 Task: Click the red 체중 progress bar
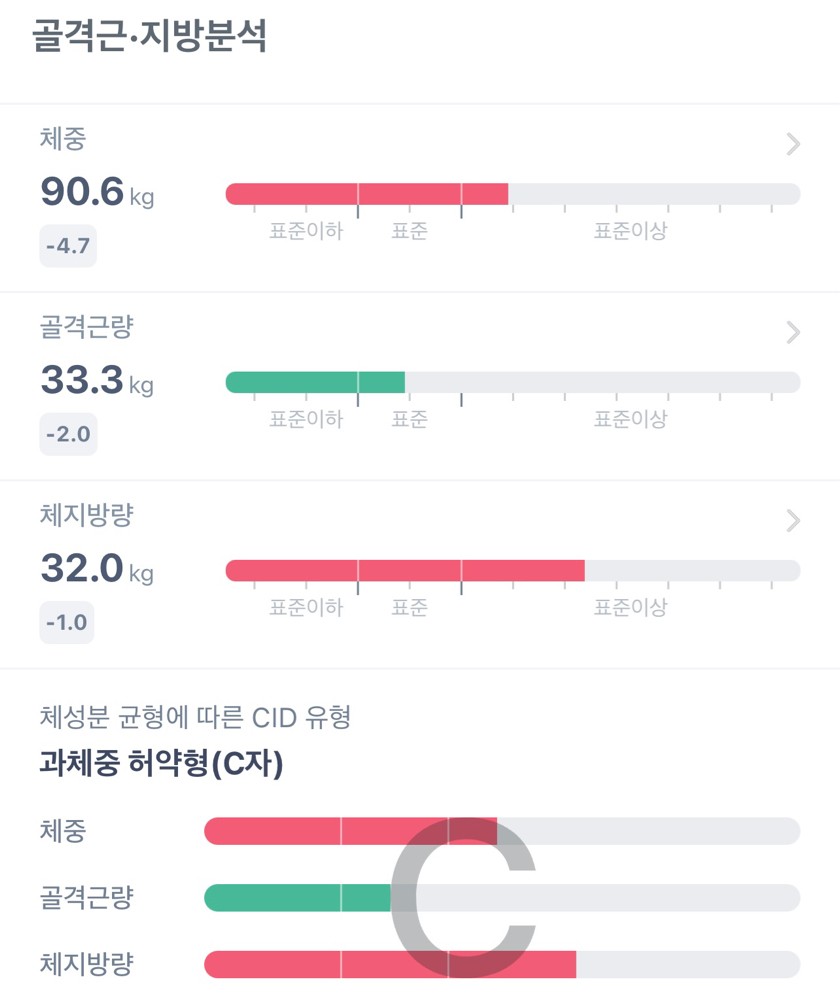(366, 194)
